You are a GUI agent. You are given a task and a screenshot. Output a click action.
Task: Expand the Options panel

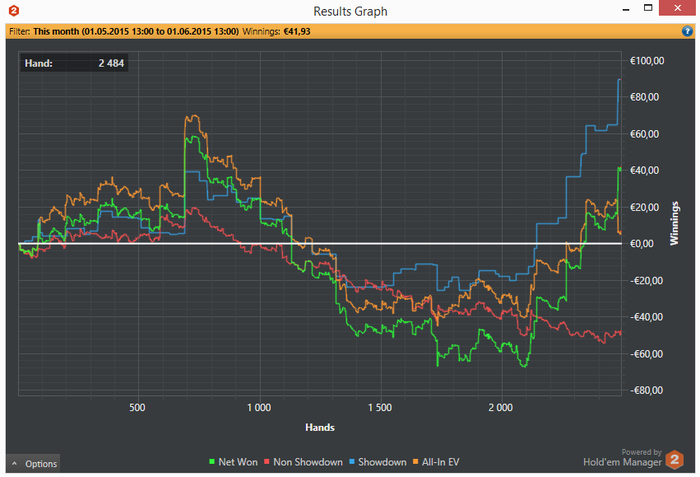(x=33, y=464)
